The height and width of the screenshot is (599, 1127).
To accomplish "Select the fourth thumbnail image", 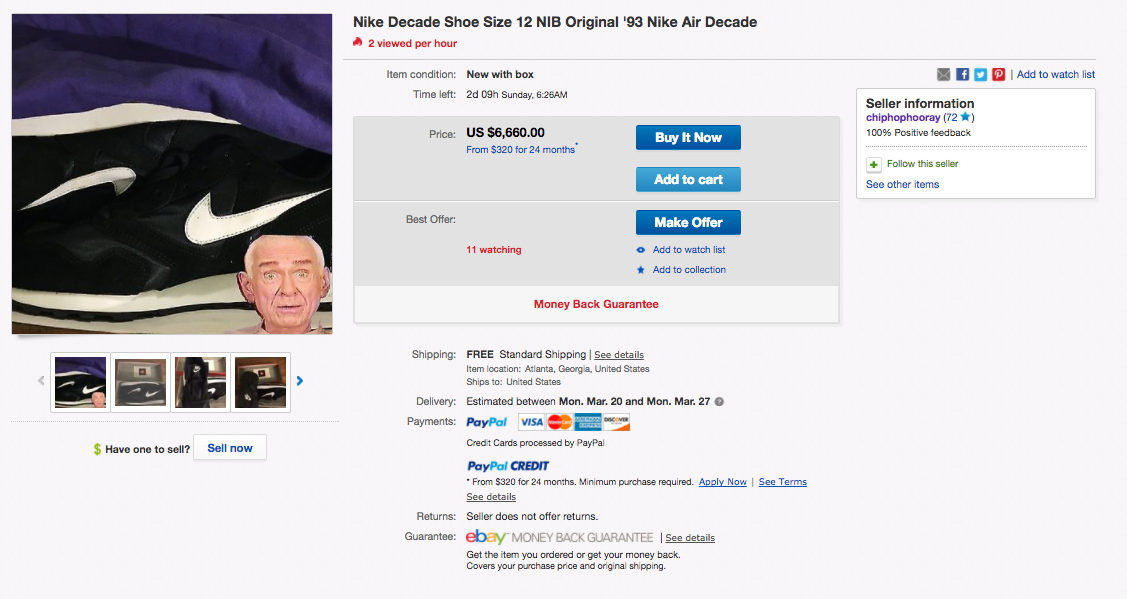I will click(x=260, y=382).
